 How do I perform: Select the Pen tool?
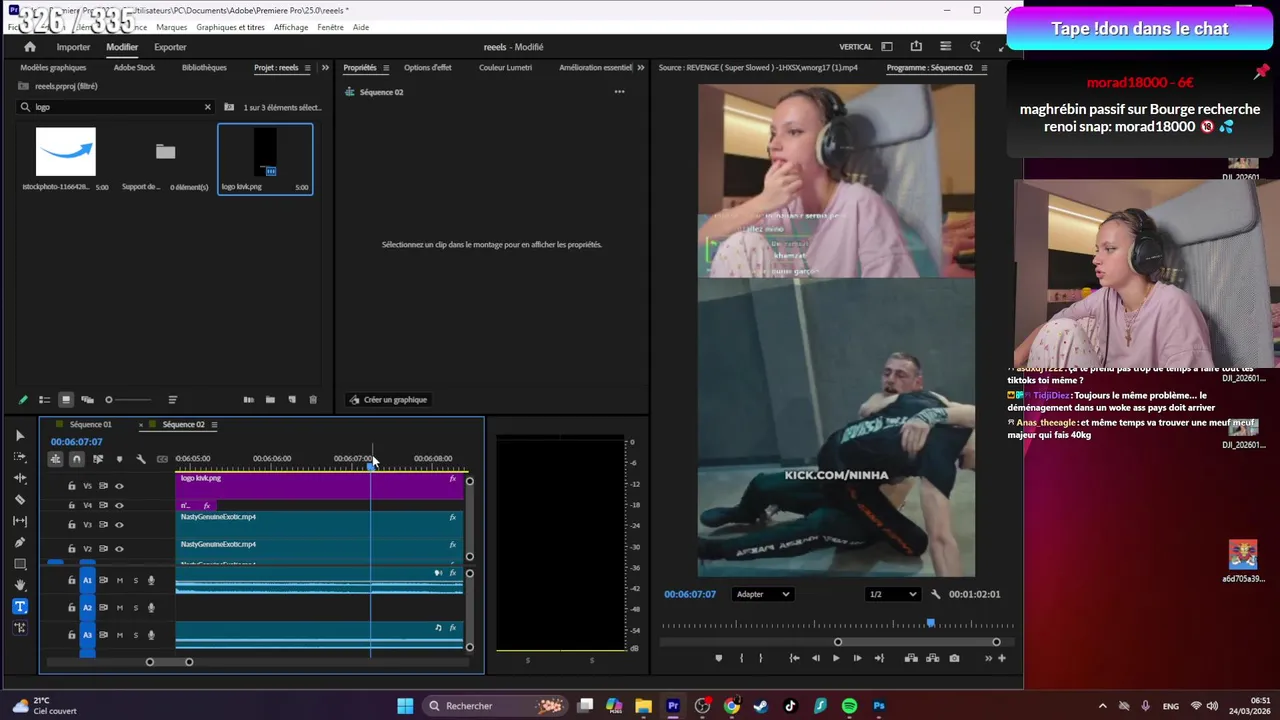tap(19, 542)
